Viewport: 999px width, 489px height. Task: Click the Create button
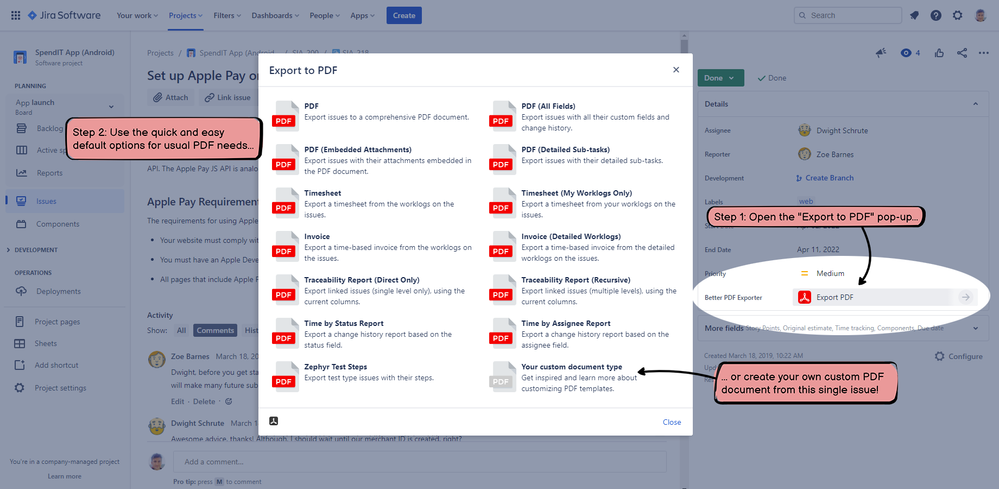[x=404, y=15]
